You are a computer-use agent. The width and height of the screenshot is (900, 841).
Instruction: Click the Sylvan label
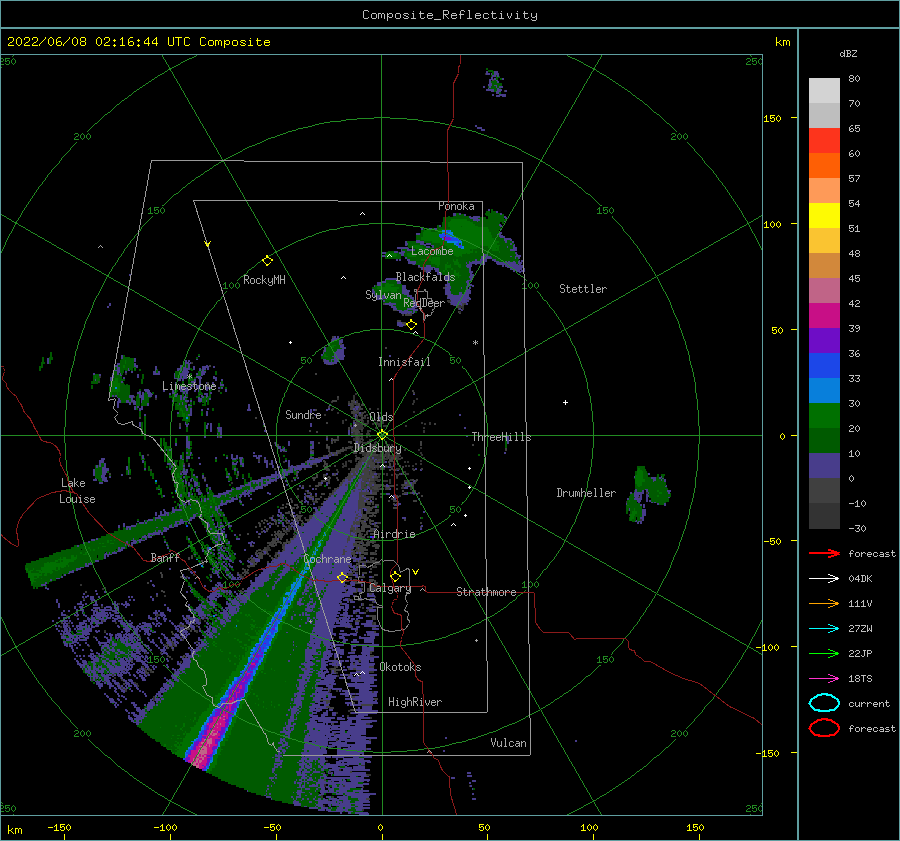(x=383, y=295)
